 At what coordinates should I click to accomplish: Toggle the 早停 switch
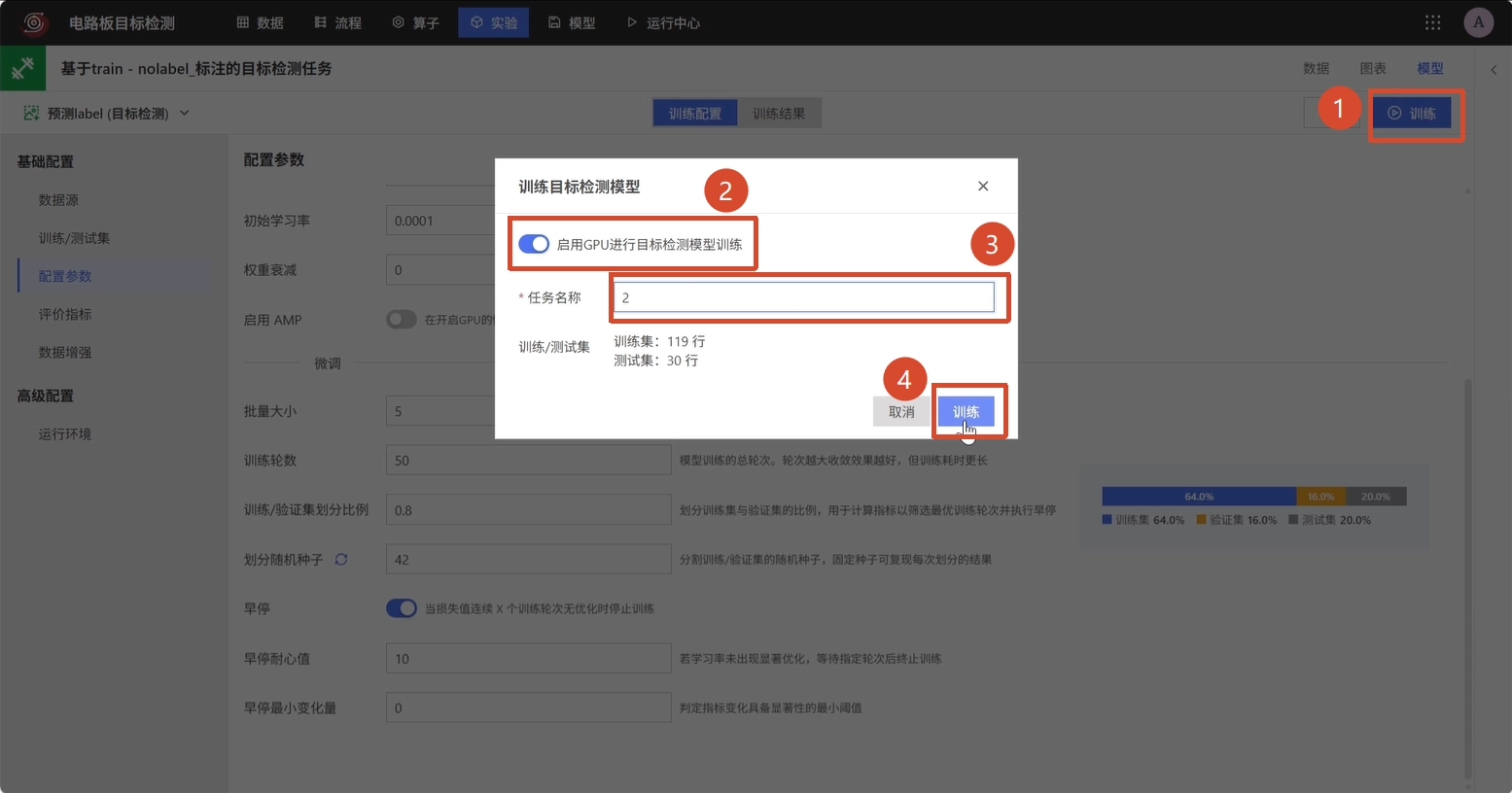(402, 608)
